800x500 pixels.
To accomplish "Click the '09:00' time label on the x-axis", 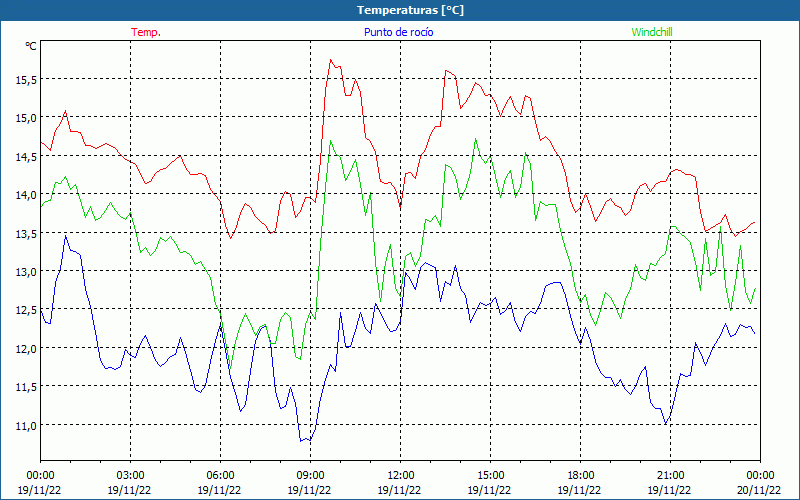I will tap(310, 476).
